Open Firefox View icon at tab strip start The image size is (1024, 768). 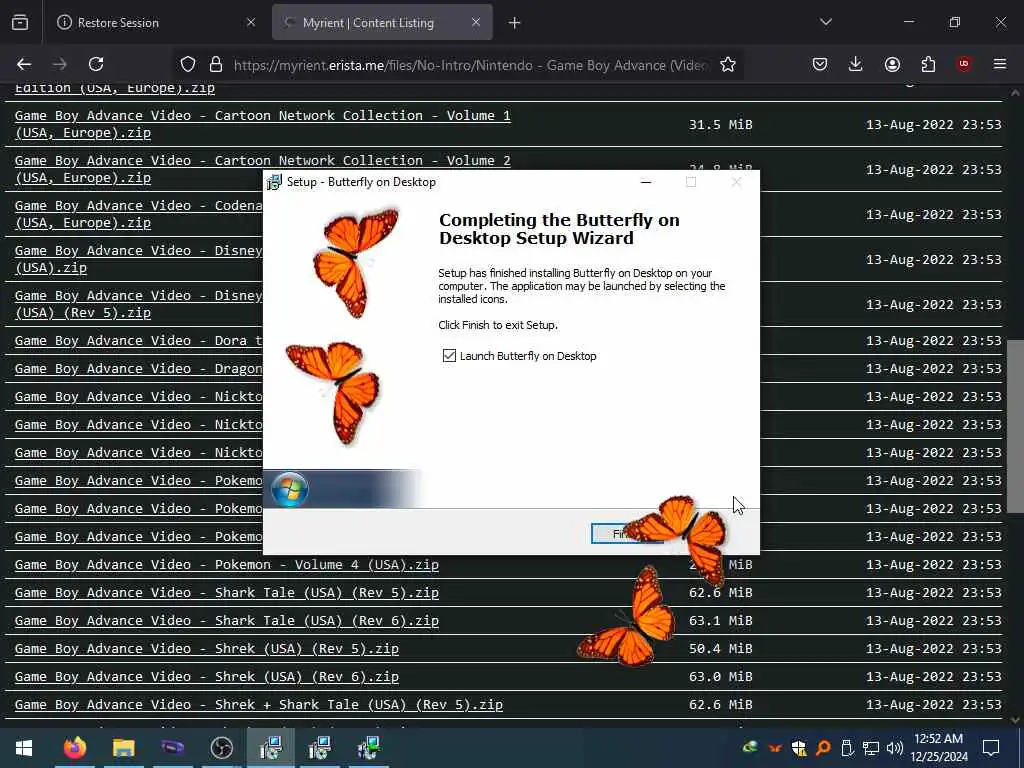(20, 22)
